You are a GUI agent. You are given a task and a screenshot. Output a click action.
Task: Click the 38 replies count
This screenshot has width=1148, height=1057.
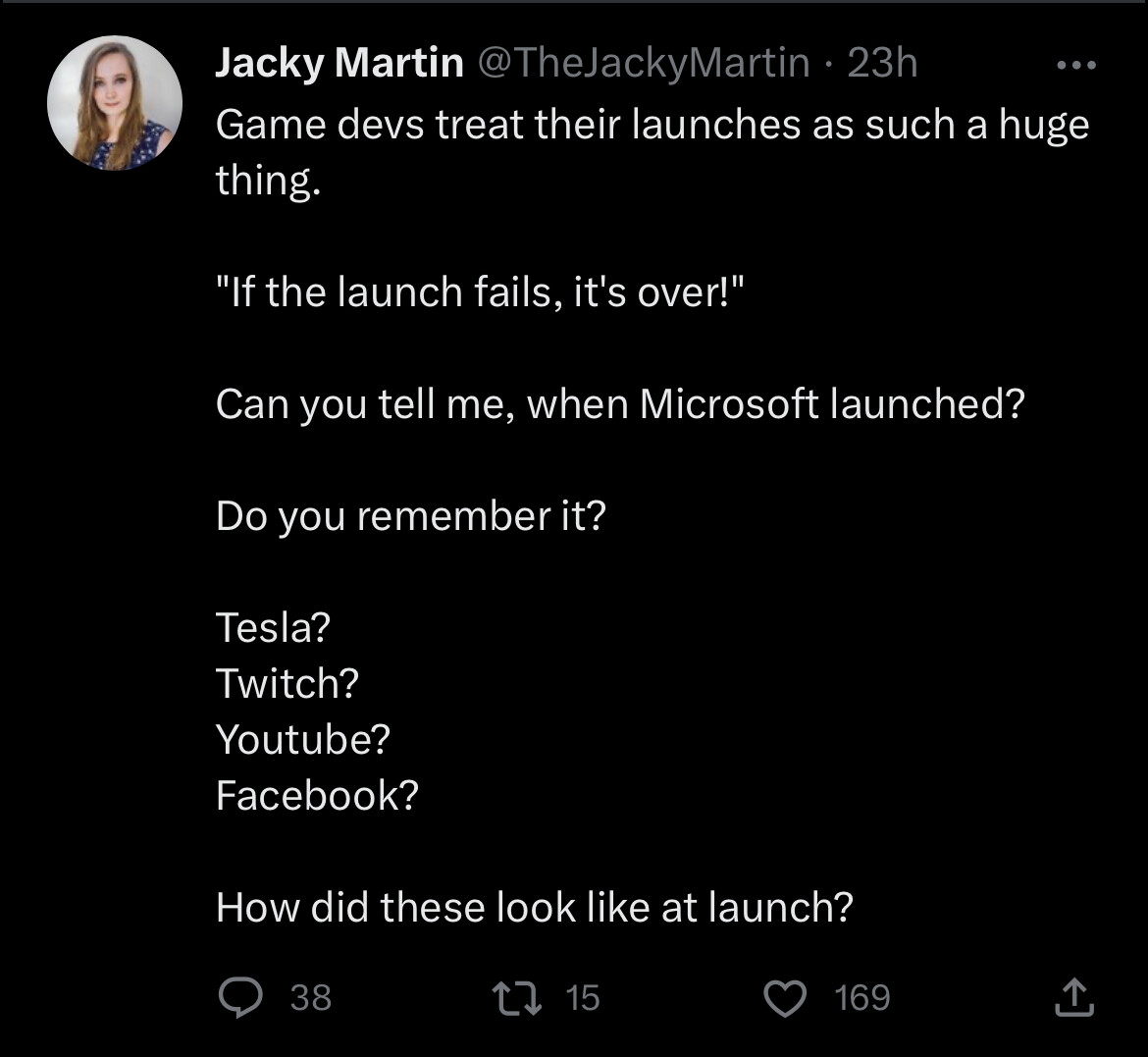click(311, 997)
